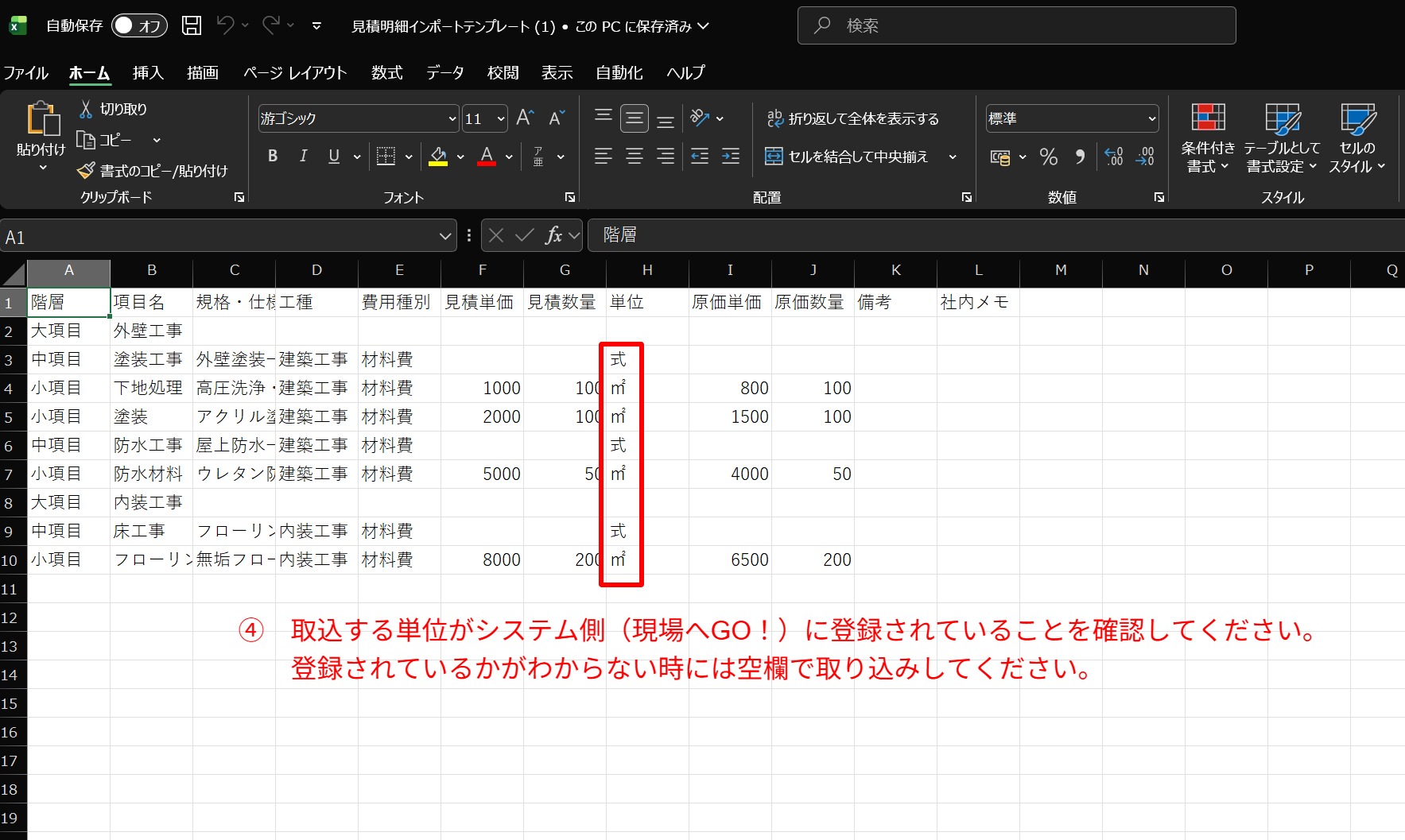This screenshot has height=840, width=1405.
Task: Click the Increase indent icon
Action: (730, 157)
